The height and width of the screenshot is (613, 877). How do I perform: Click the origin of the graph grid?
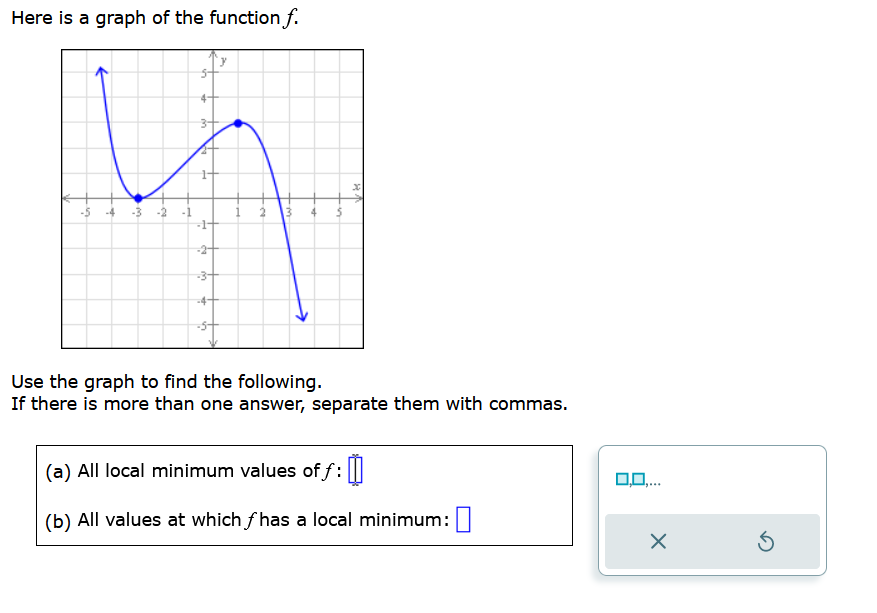click(212, 198)
